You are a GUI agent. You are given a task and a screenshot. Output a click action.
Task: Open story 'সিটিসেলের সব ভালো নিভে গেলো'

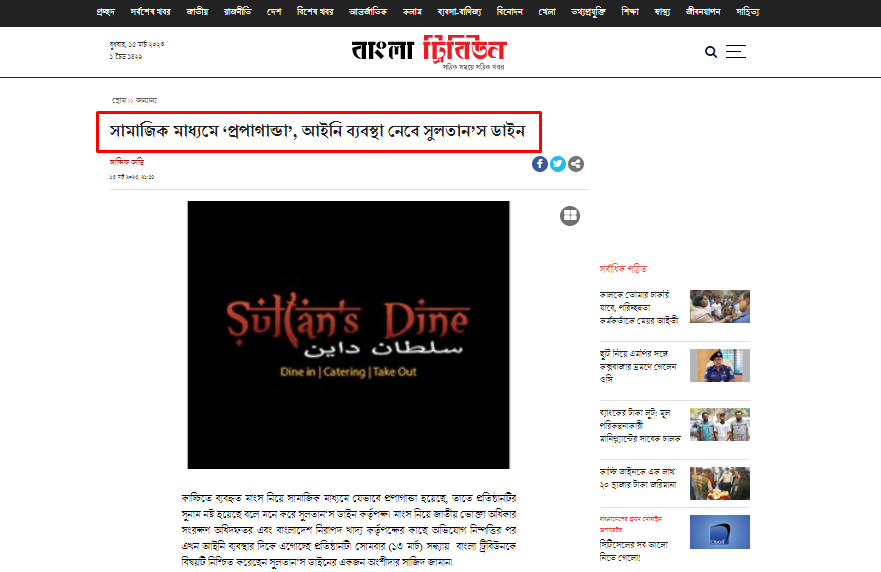click(634, 551)
